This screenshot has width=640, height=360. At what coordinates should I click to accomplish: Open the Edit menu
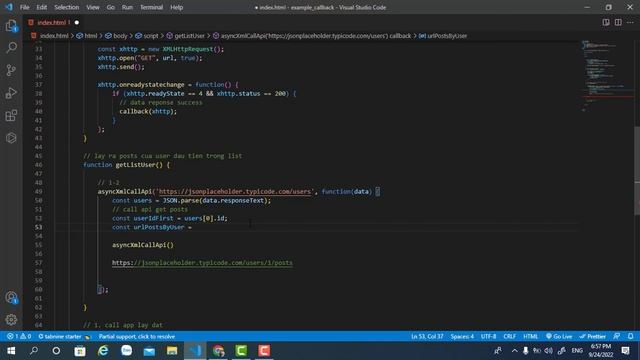pos(41,7)
